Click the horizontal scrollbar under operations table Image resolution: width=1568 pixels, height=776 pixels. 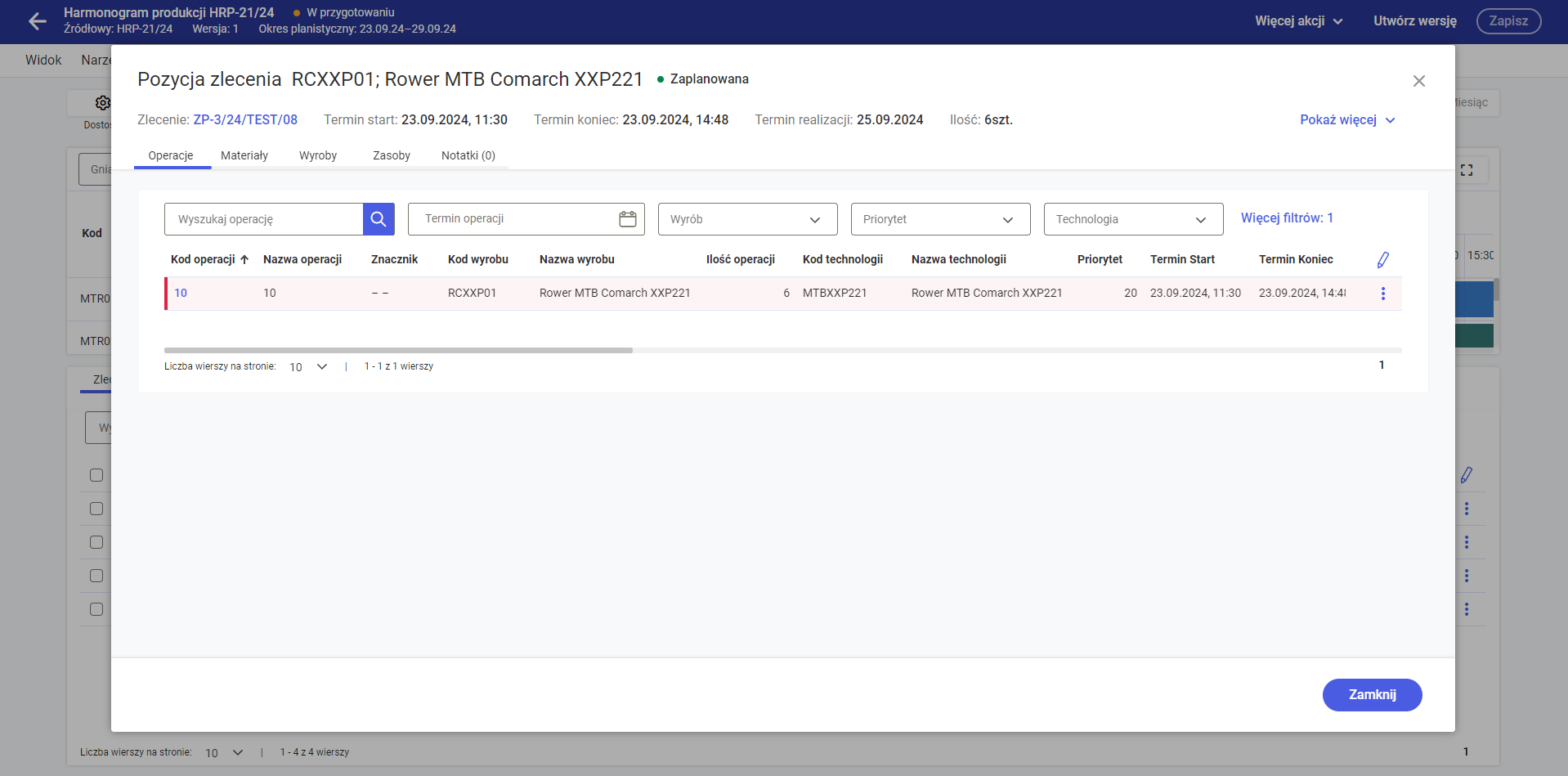(x=398, y=350)
